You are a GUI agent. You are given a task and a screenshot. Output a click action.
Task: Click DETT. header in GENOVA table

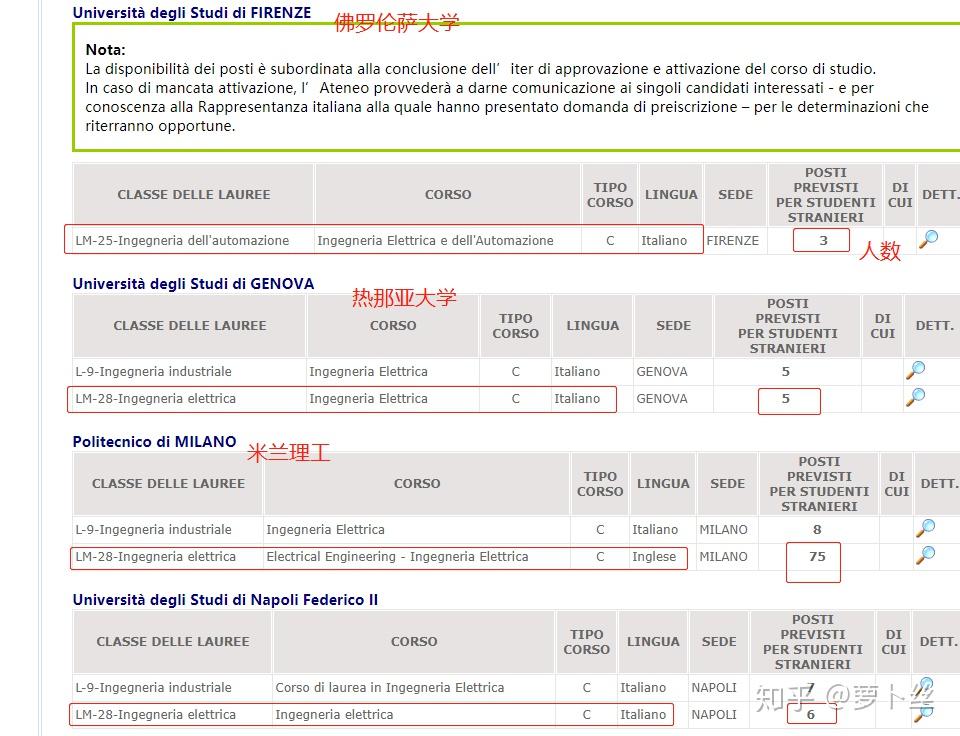pos(935,326)
